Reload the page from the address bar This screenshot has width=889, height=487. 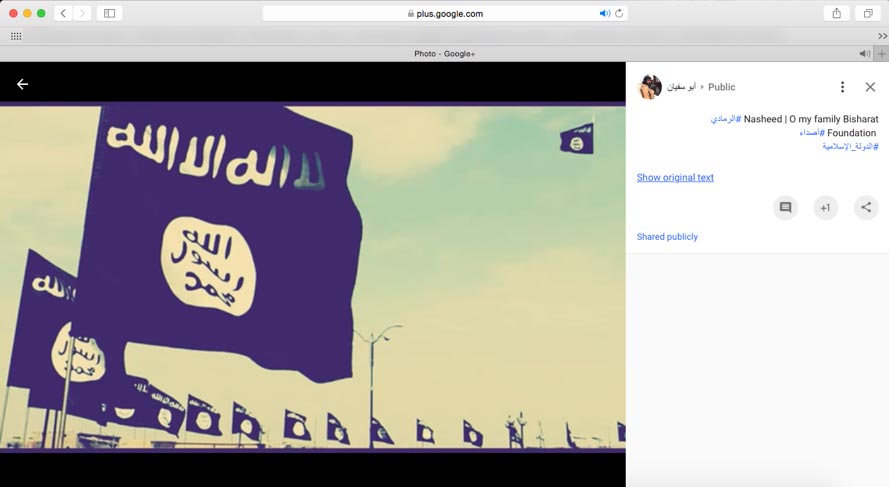(x=619, y=13)
